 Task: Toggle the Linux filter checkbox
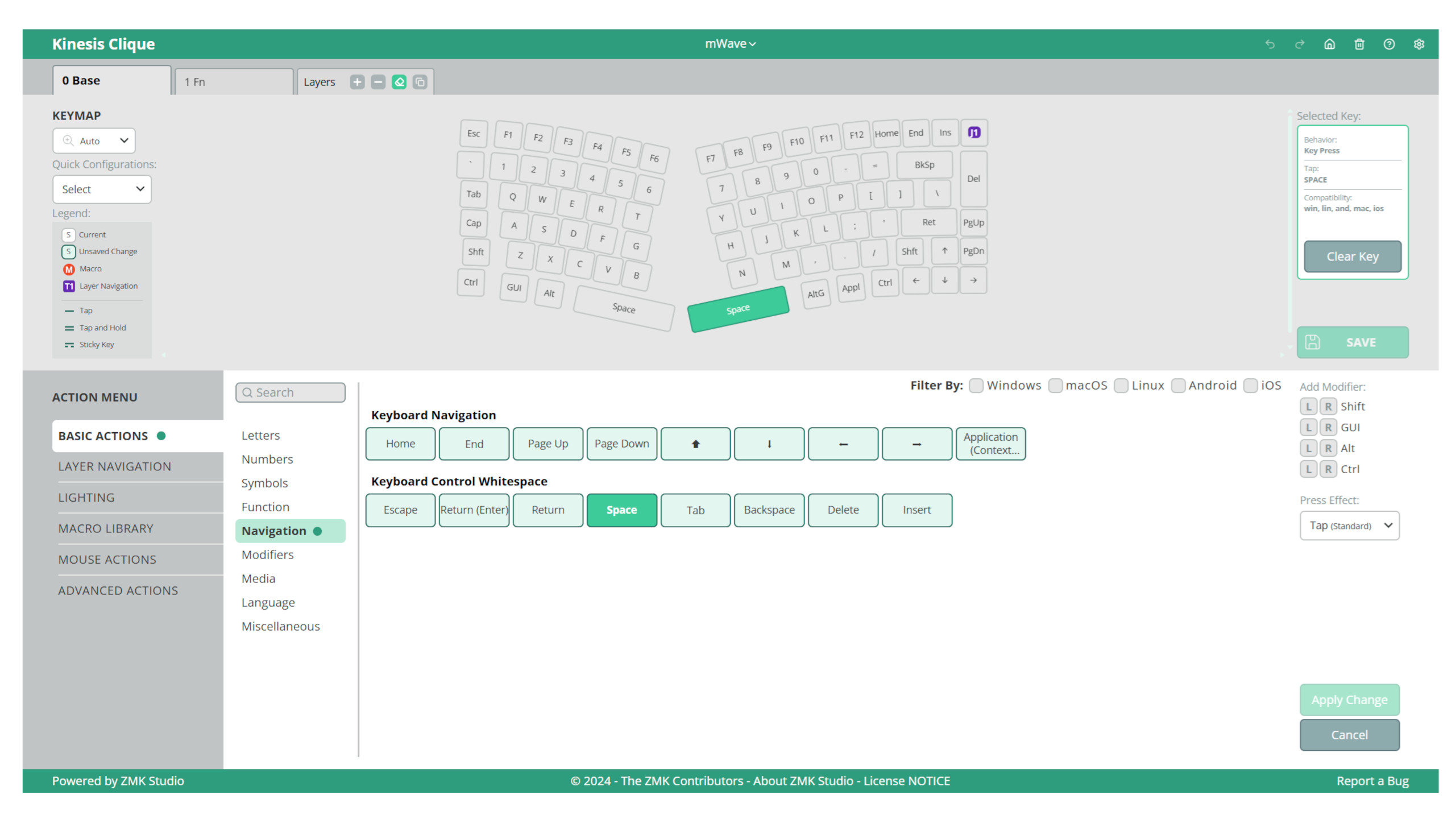coord(1121,386)
